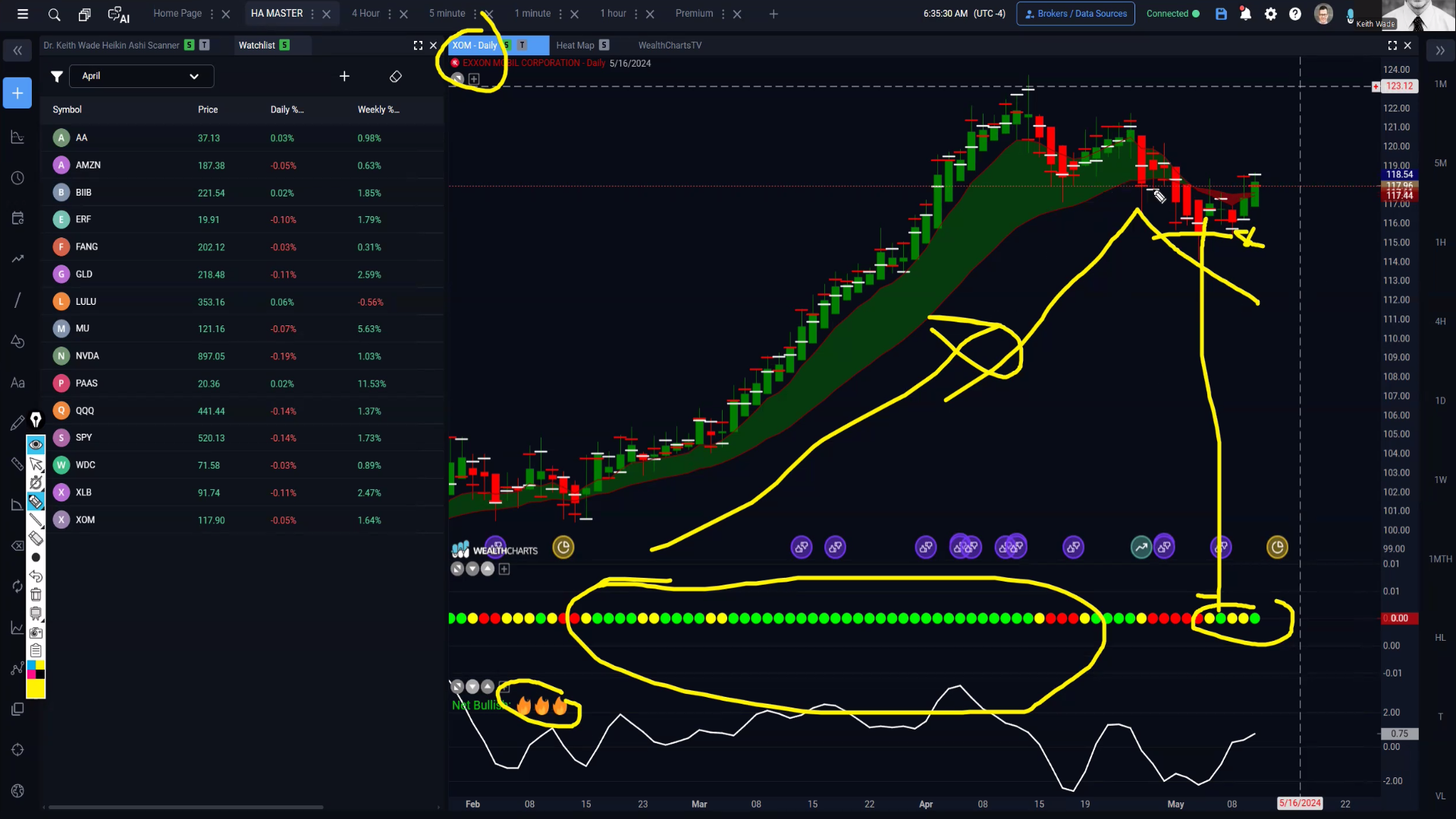1456x819 pixels.
Task: Pick the magenta color swatch in the palette
Action: pyautogui.click(x=31, y=674)
